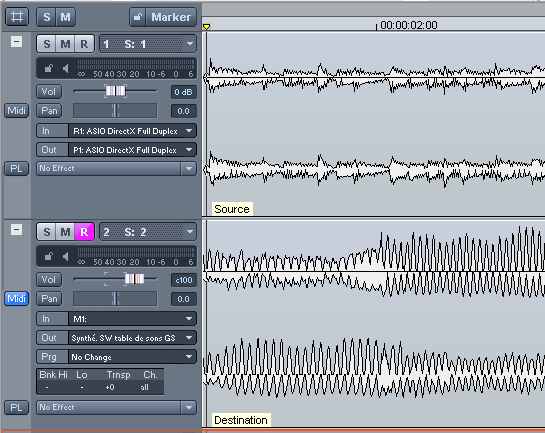This screenshot has height=433, width=545.
Task: Toggle global Solo in the top header
Action: [x=47, y=17]
